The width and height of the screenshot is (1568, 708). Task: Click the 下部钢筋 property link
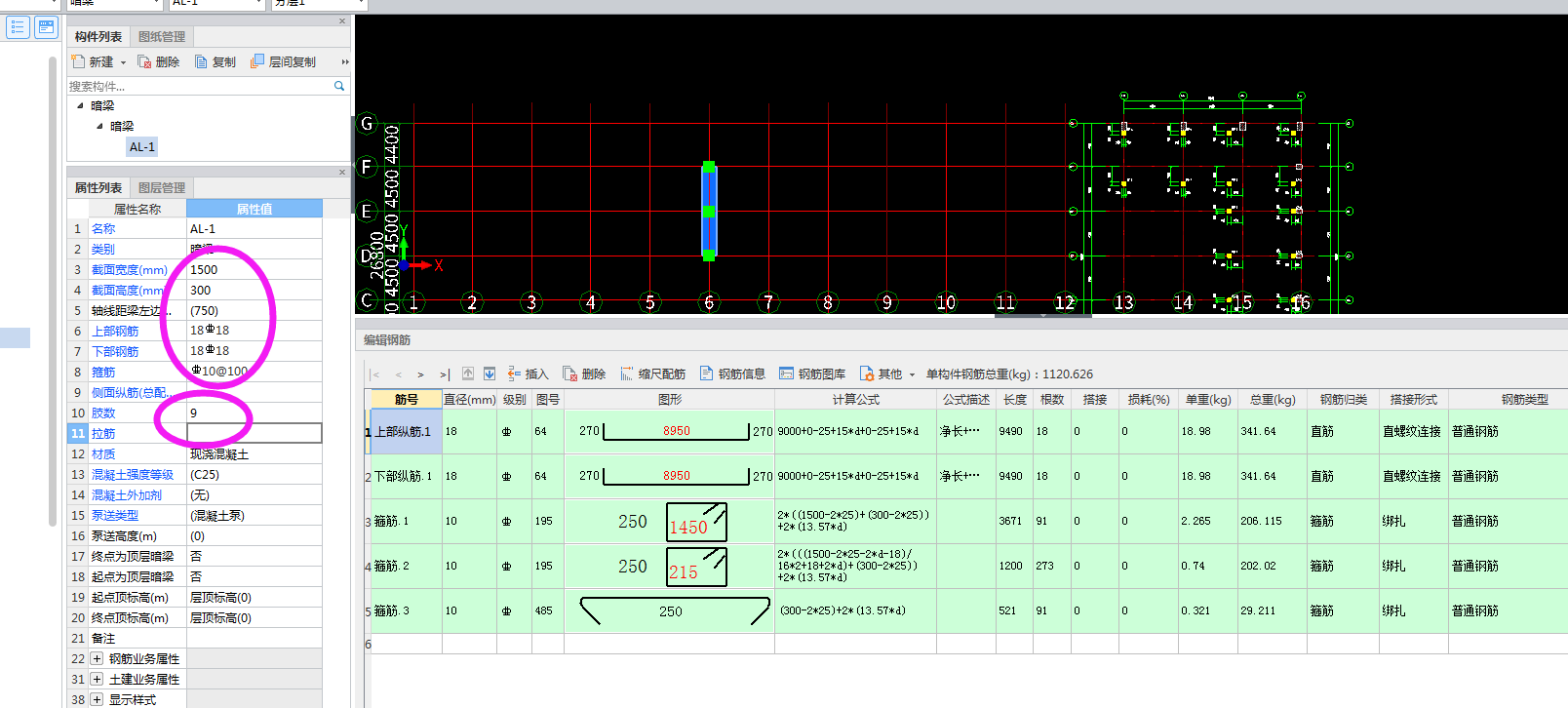[115, 352]
